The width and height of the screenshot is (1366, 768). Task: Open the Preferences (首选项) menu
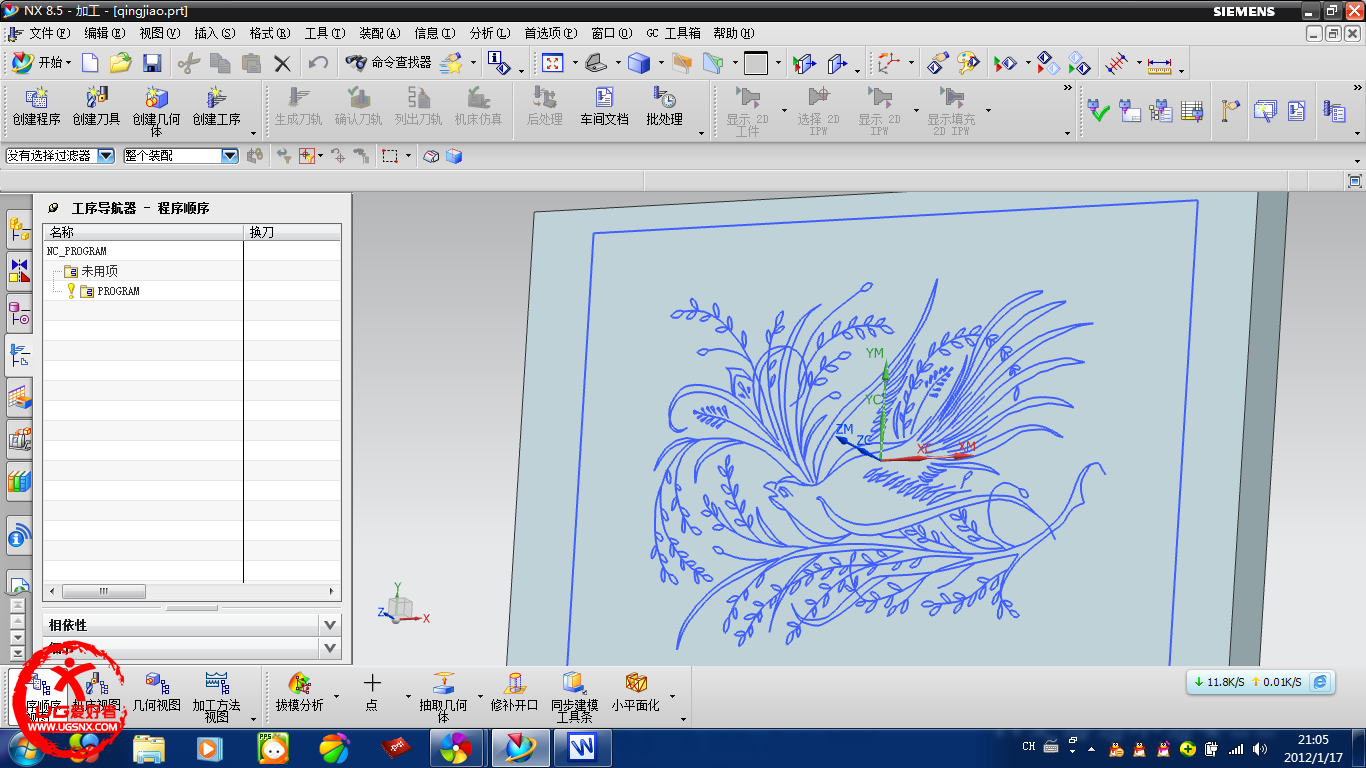(550, 33)
